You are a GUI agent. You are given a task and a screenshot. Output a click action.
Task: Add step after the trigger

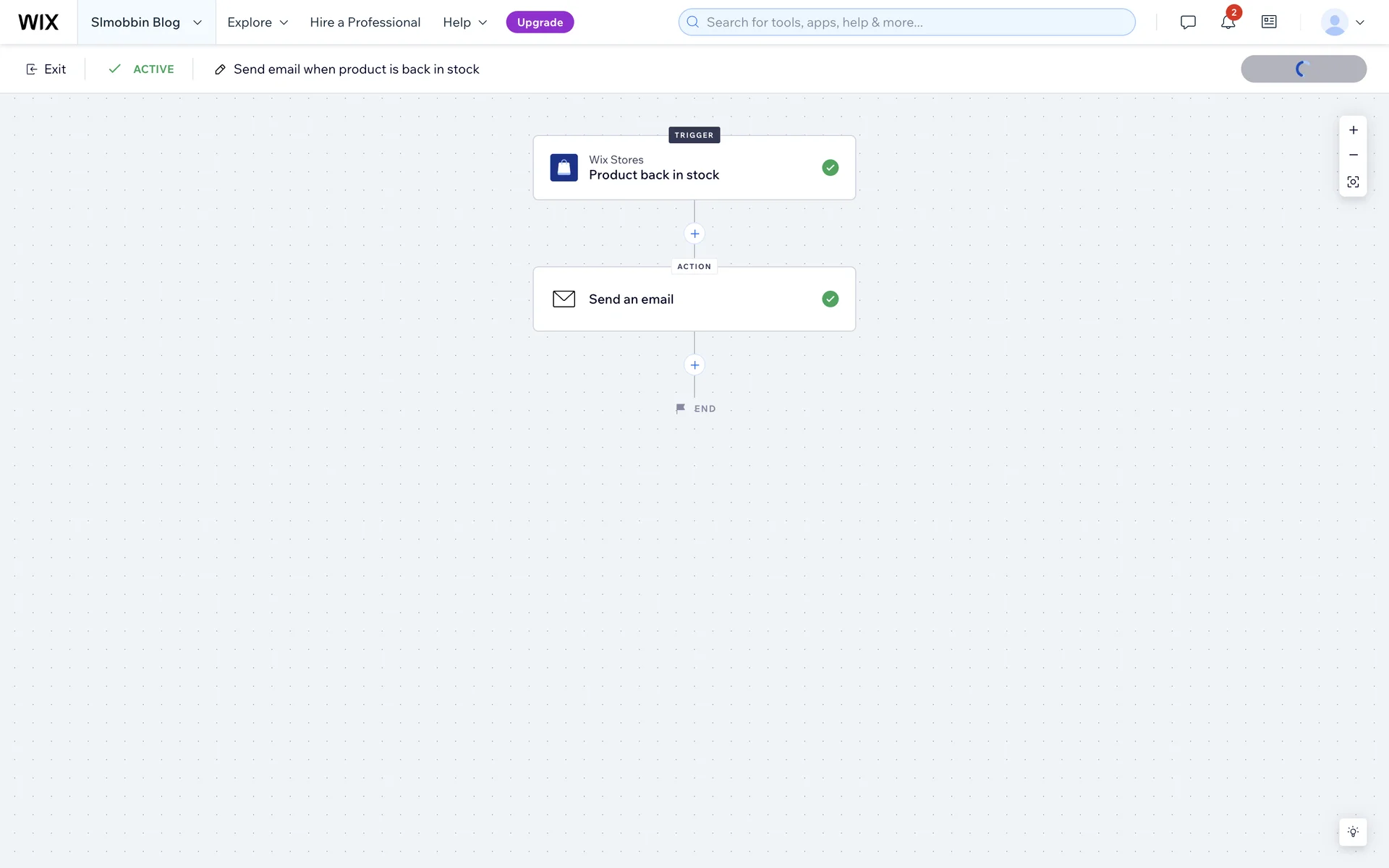coord(694,234)
